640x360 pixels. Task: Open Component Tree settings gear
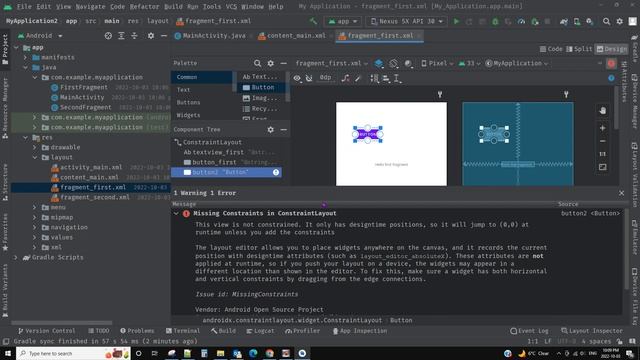point(270,129)
